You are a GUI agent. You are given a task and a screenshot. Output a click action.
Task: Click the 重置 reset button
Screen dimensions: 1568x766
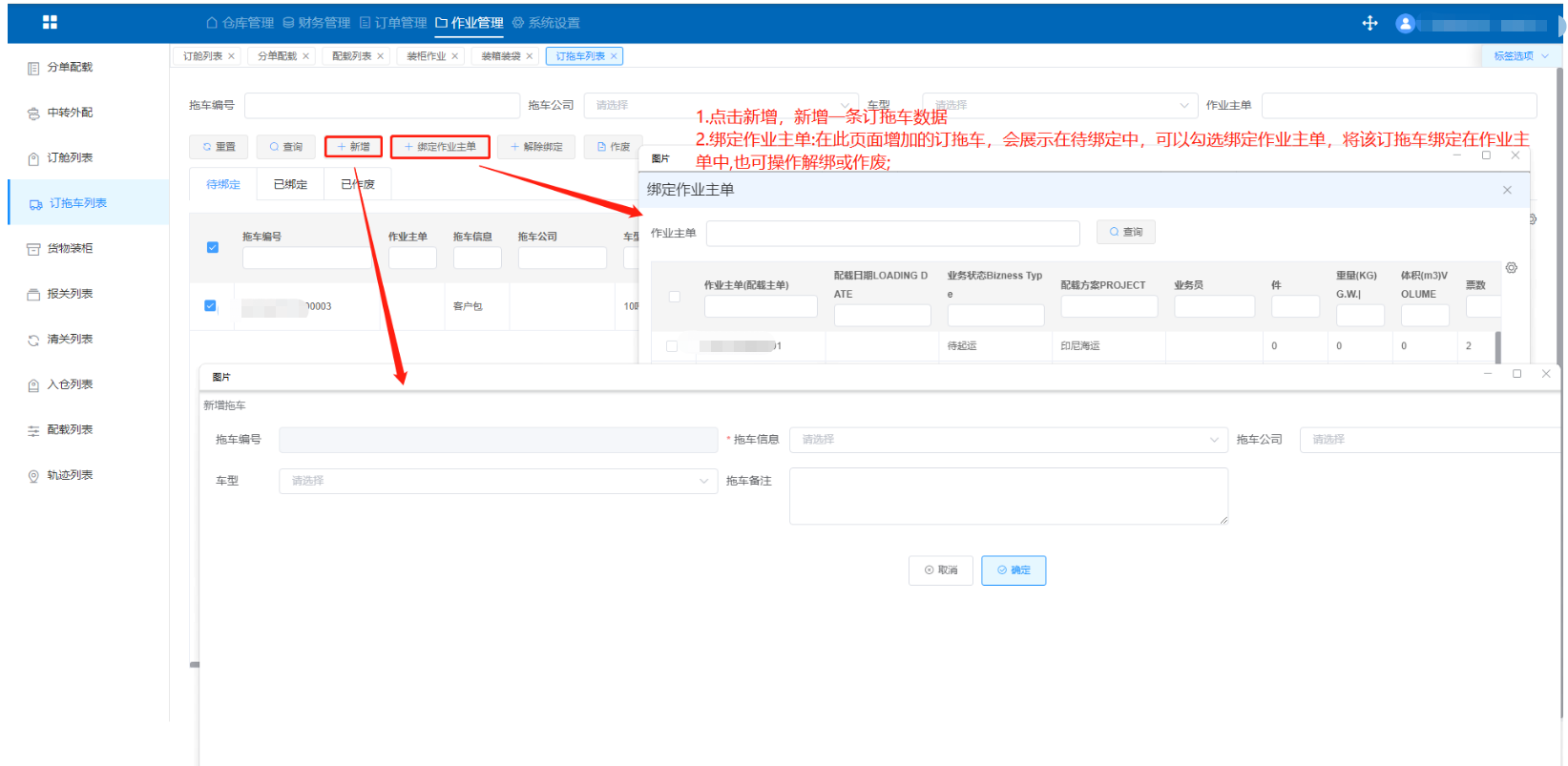pos(219,147)
